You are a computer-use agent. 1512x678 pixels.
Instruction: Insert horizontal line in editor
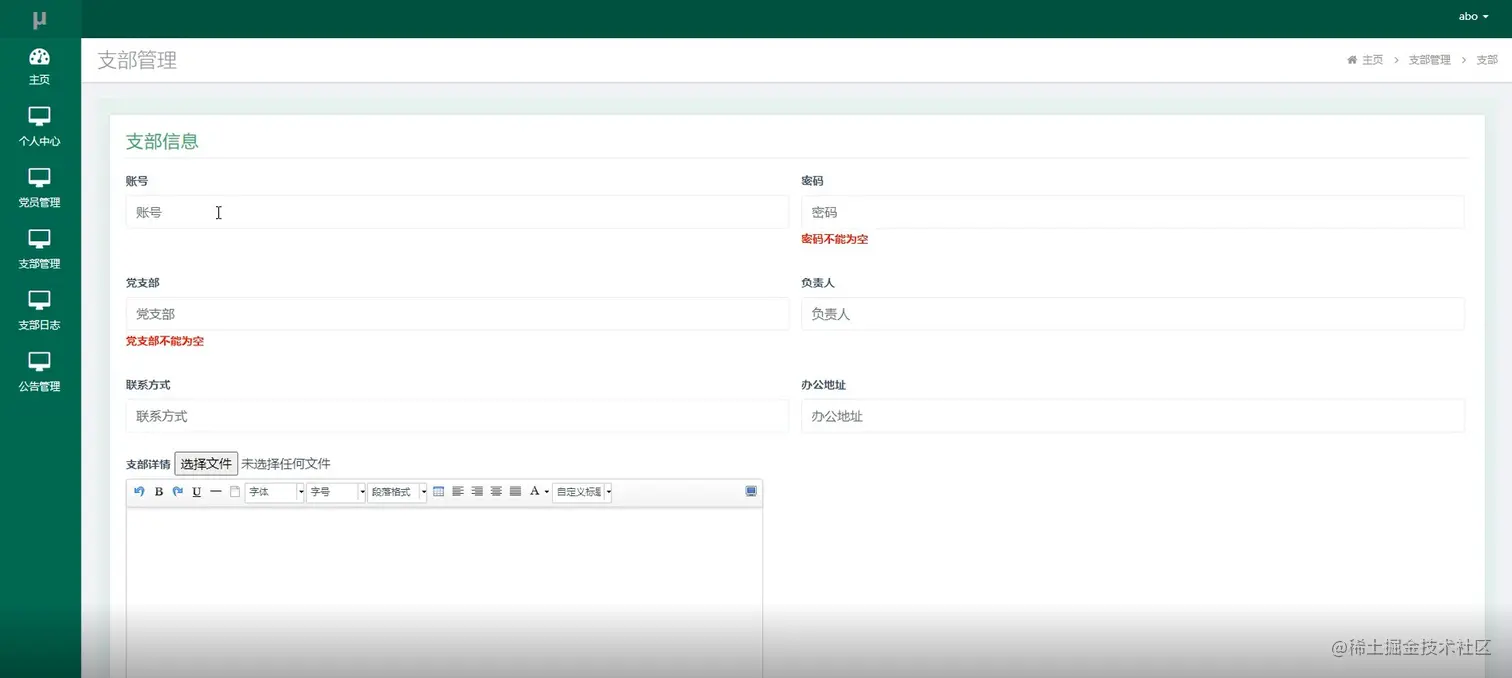click(x=216, y=491)
